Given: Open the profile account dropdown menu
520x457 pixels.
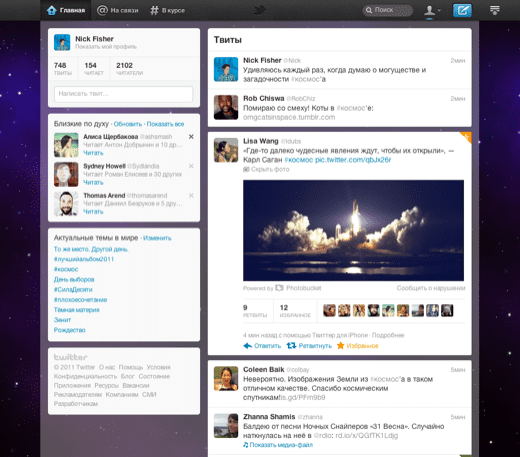Looking at the screenshot, I should coord(432,10).
